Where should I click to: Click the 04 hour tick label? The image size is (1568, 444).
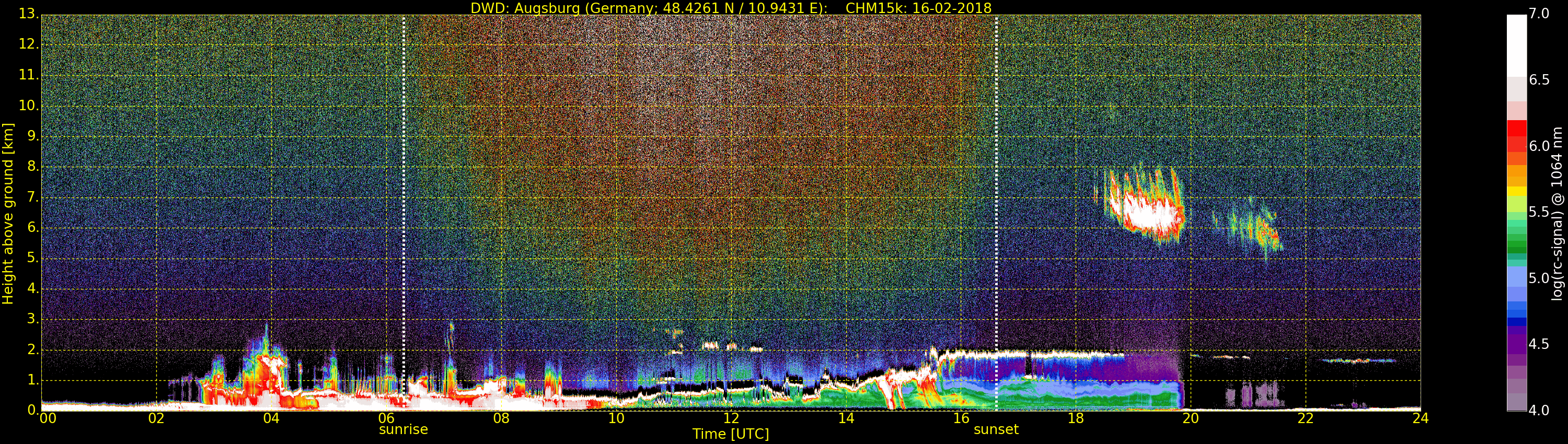271,418
